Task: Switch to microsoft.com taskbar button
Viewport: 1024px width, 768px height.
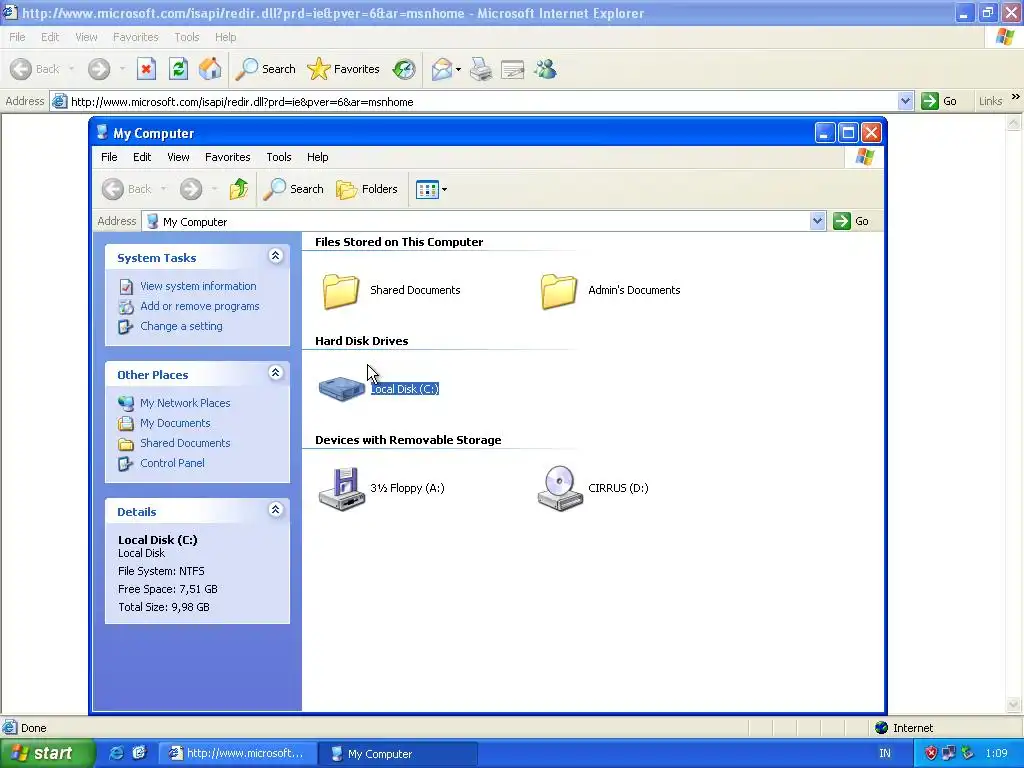Action: pos(238,754)
